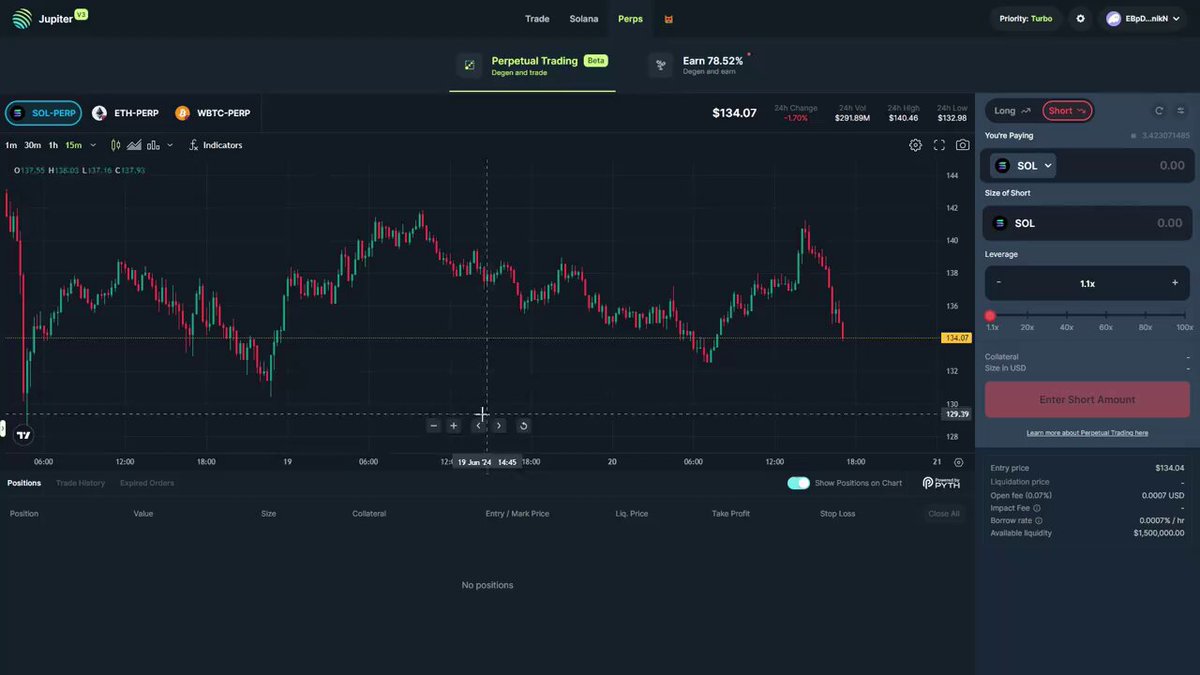Click the Perpetual Trading chart icon
Image resolution: width=1200 pixels, height=675 pixels.
(x=469, y=66)
